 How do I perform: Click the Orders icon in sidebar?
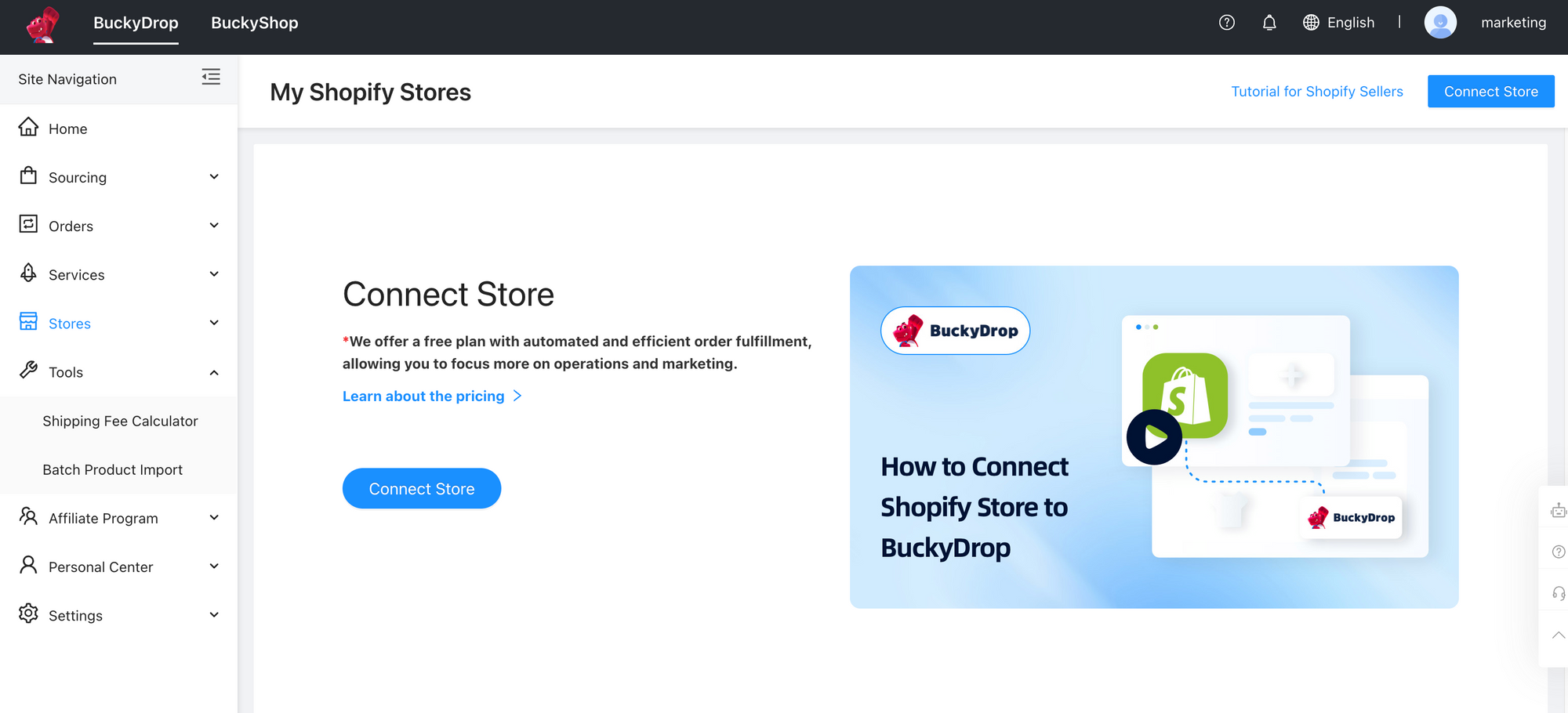point(29,224)
